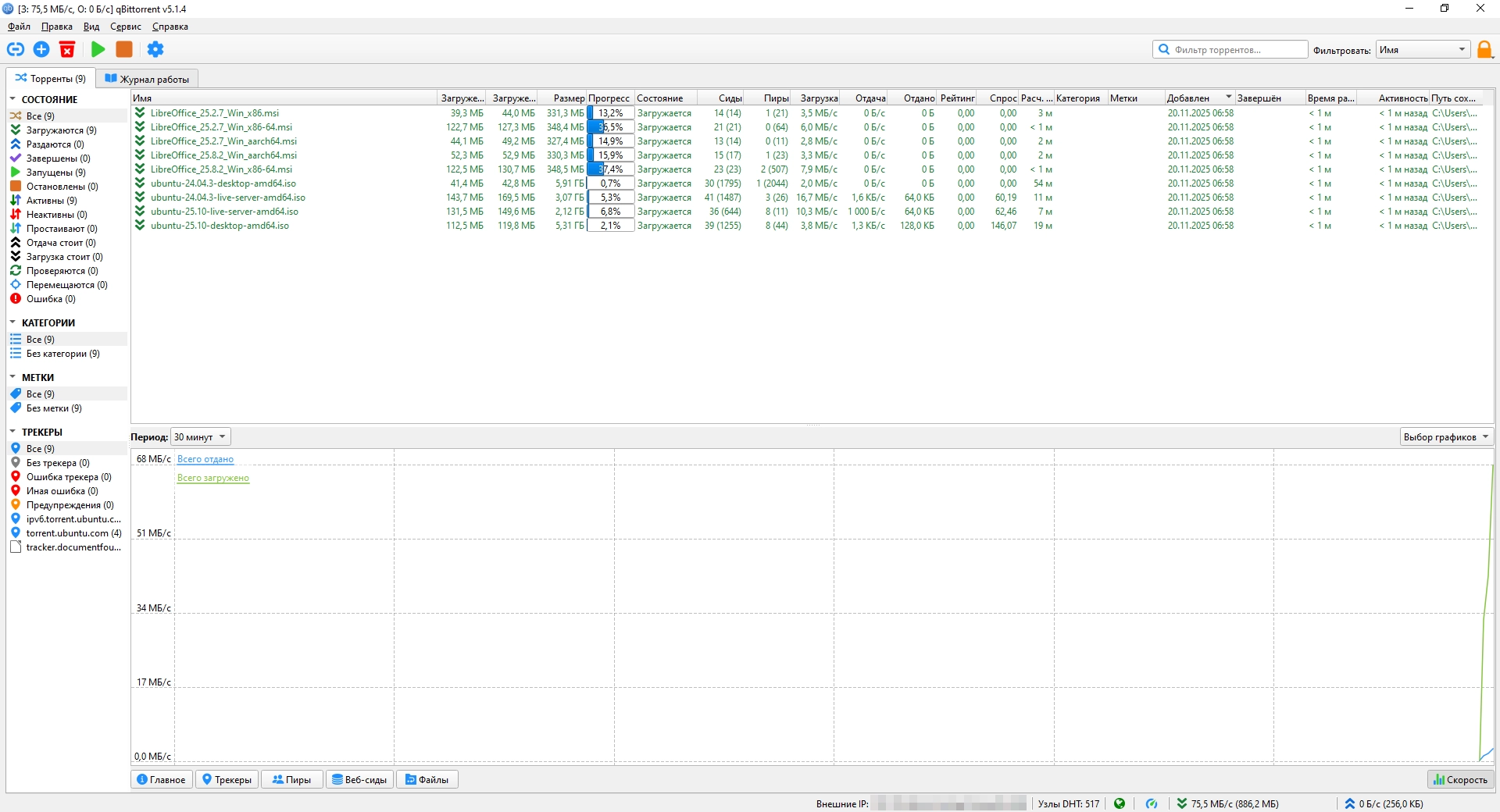Open settings via the blue gear icon

155,50
